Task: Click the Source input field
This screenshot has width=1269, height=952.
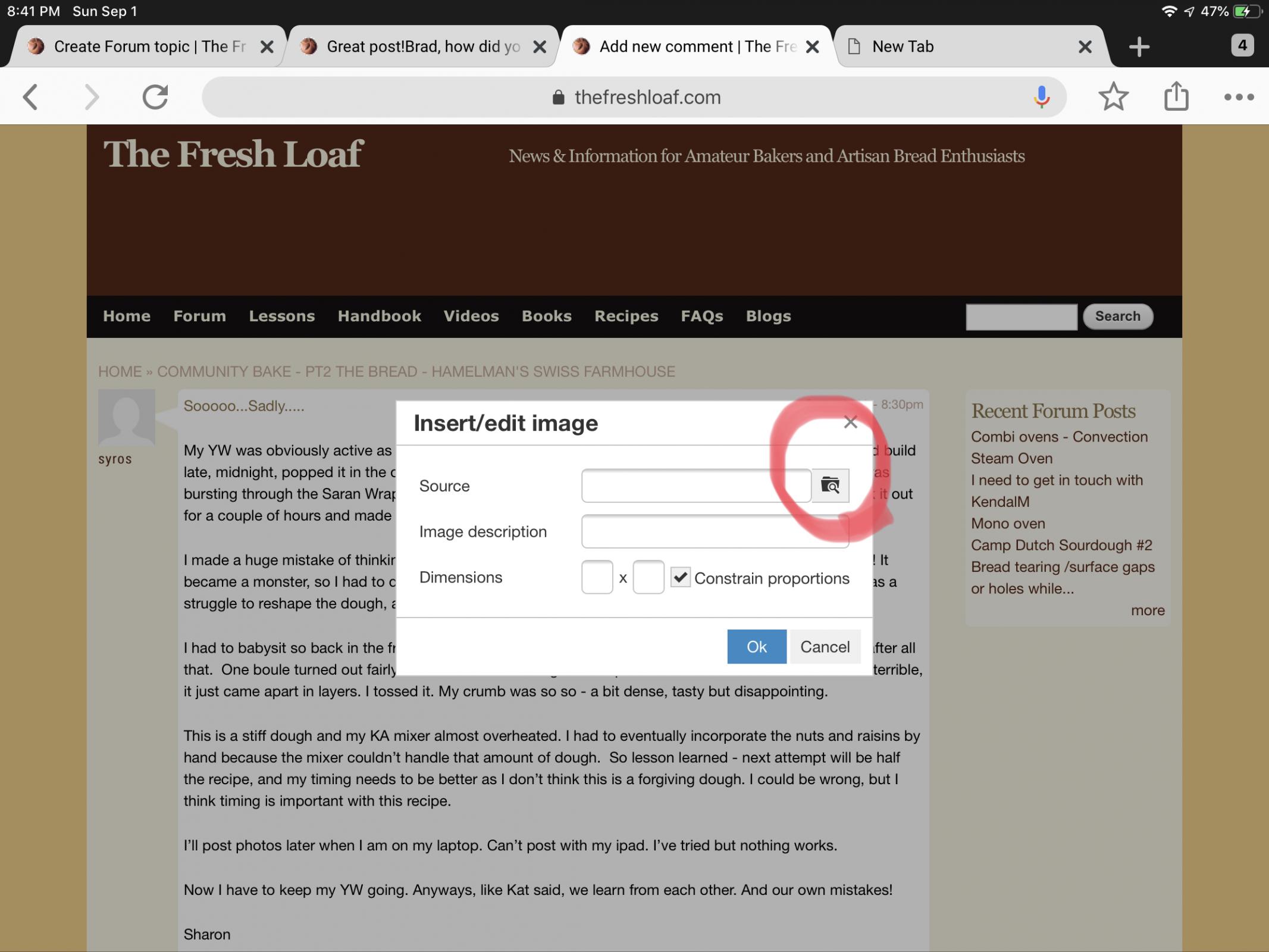Action: coord(695,486)
